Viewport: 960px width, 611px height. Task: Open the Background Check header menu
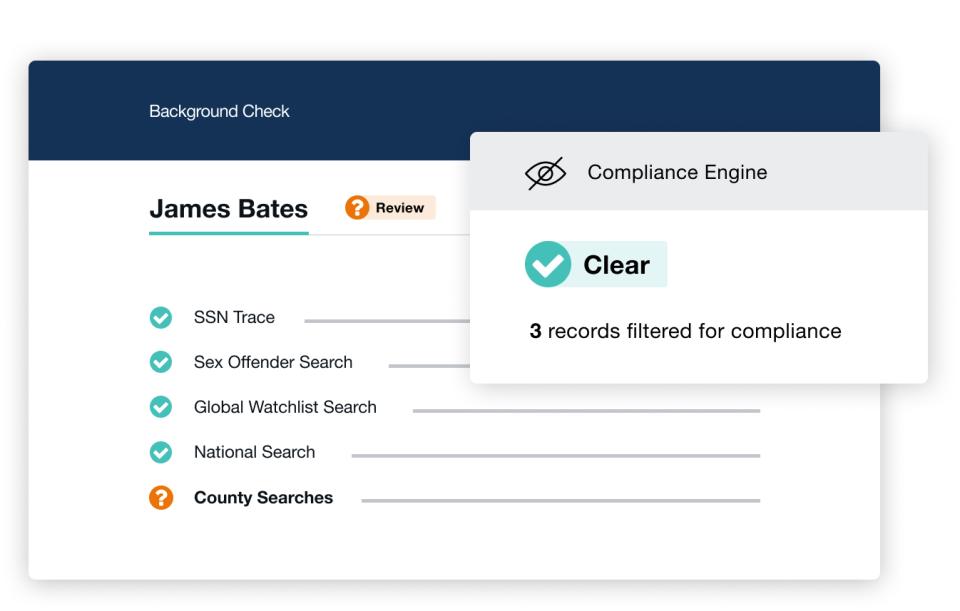coord(219,111)
